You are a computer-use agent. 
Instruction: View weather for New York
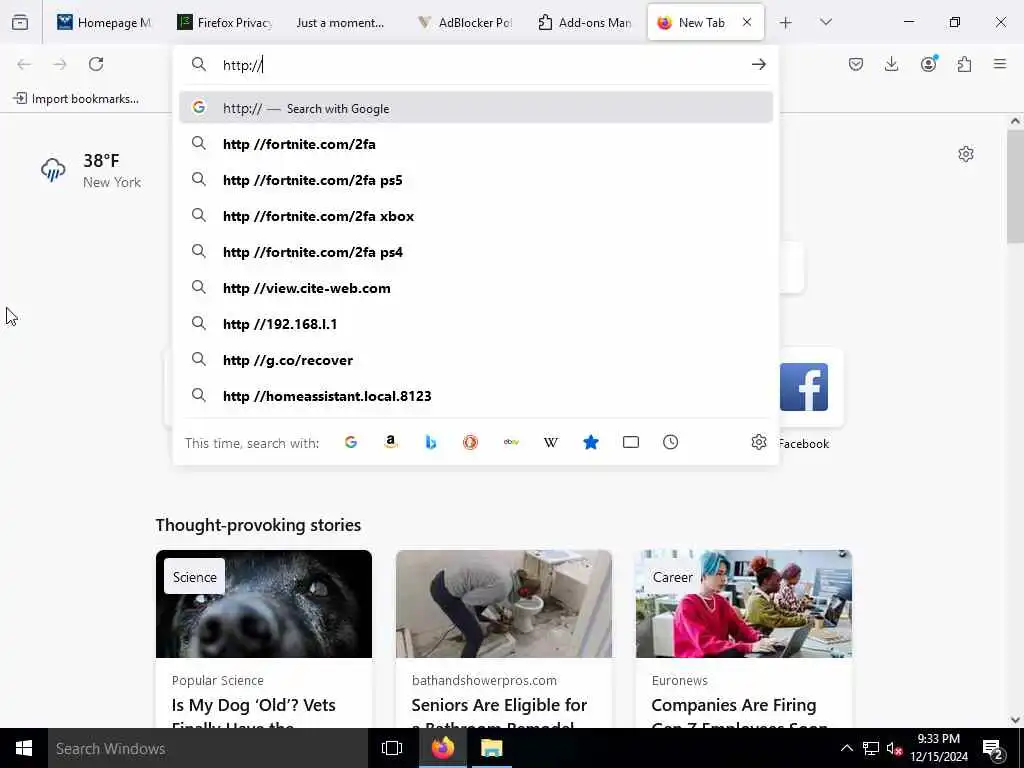91,170
